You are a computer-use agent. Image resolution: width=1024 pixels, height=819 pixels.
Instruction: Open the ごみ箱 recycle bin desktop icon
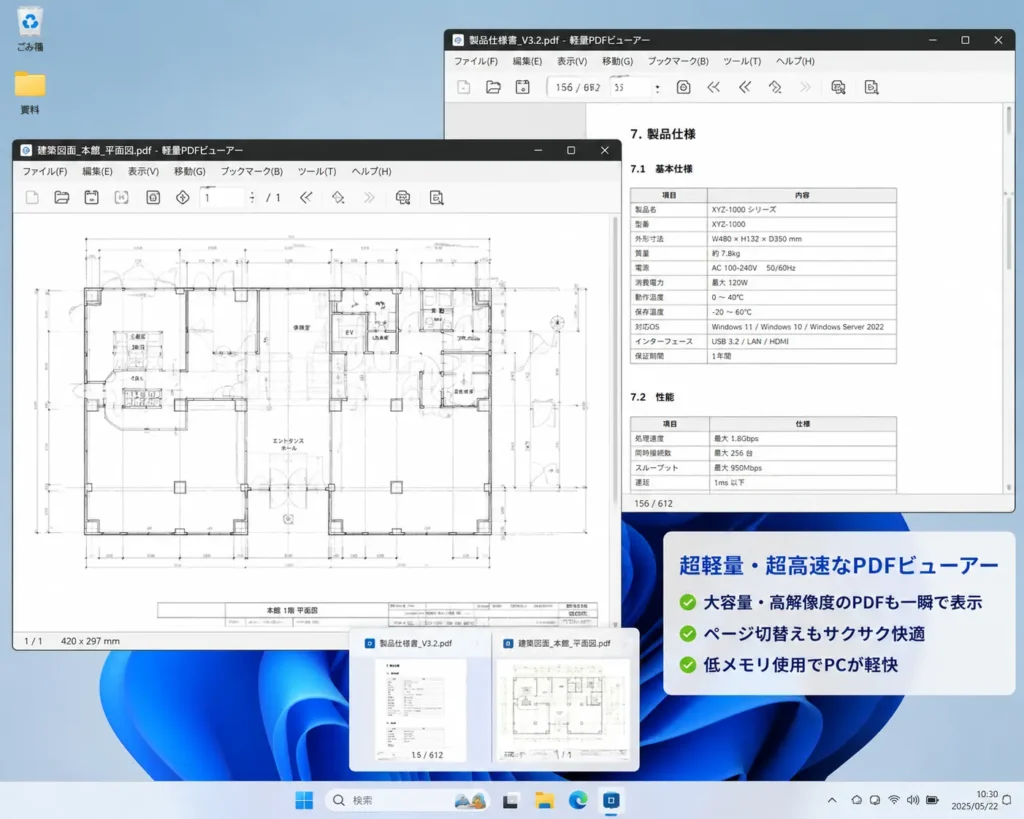[30, 30]
